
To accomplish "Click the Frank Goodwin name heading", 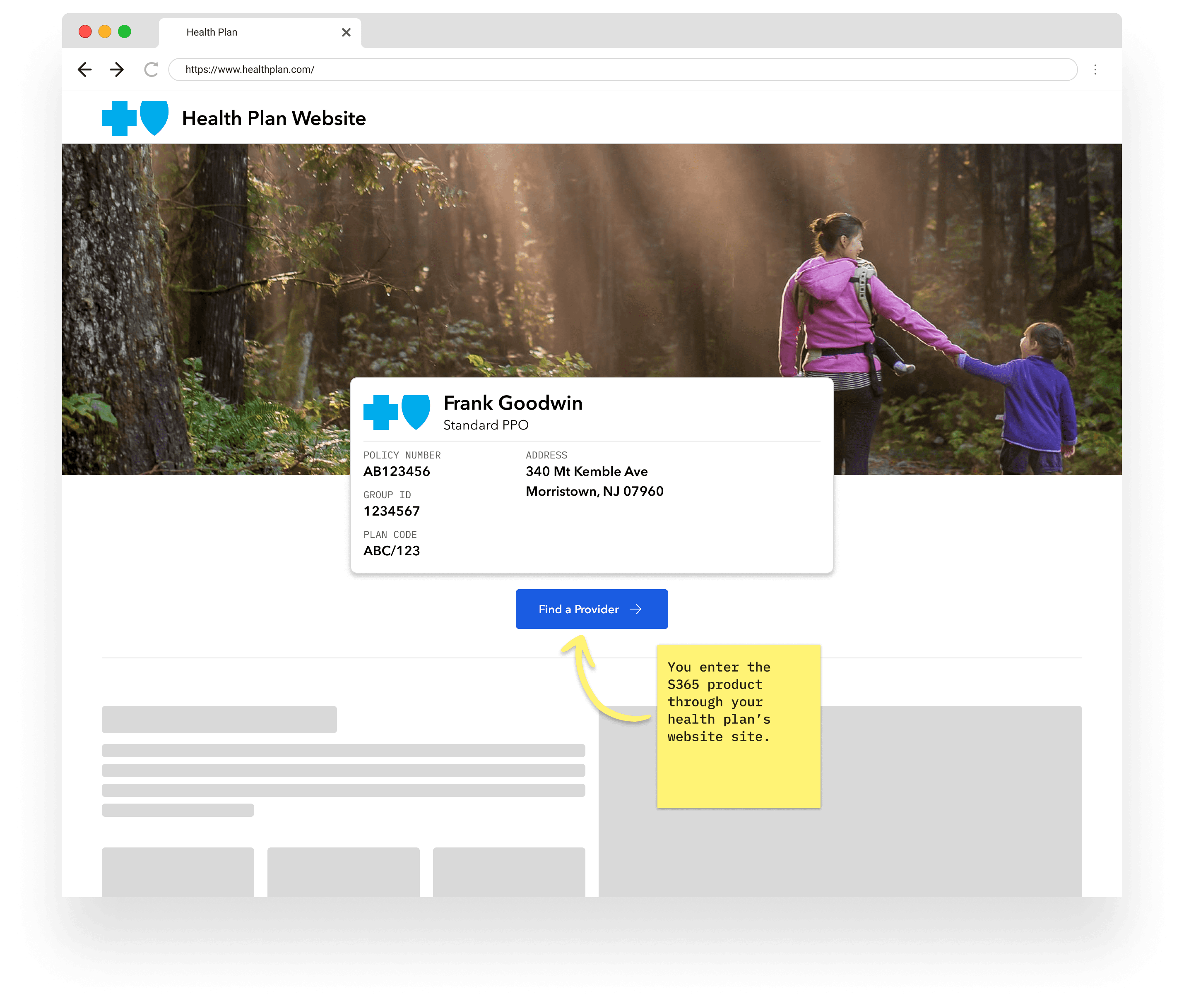I will point(513,403).
